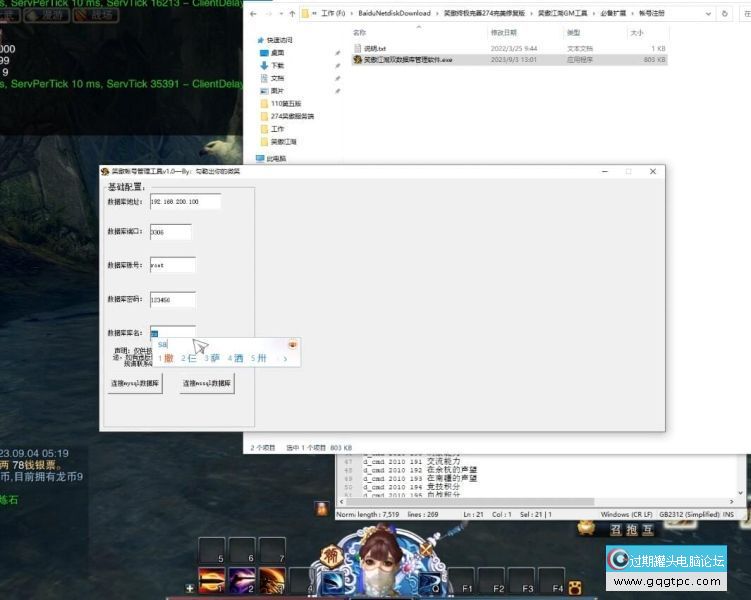The image size is (751, 600).
Task: Click the pin icon next to 文档
Action: [x=338, y=78]
